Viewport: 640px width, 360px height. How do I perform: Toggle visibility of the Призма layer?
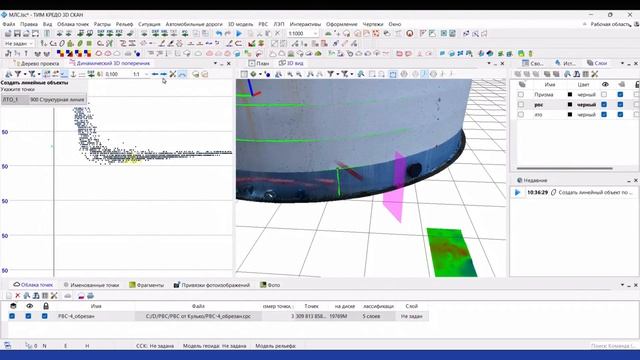604,95
